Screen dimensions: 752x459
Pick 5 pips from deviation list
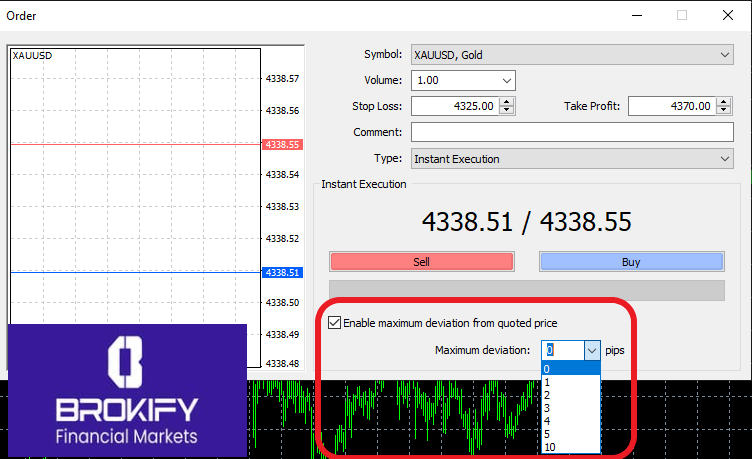(x=570, y=434)
